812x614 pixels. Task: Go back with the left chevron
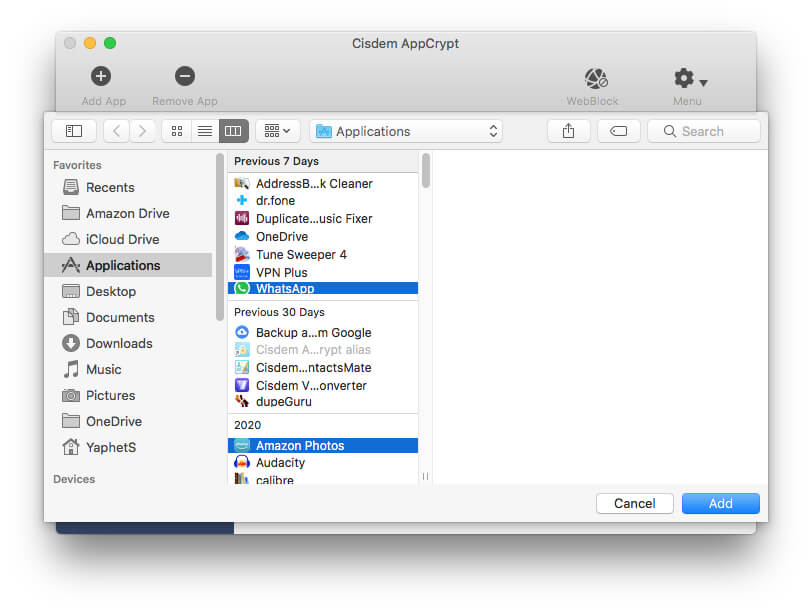coord(117,131)
